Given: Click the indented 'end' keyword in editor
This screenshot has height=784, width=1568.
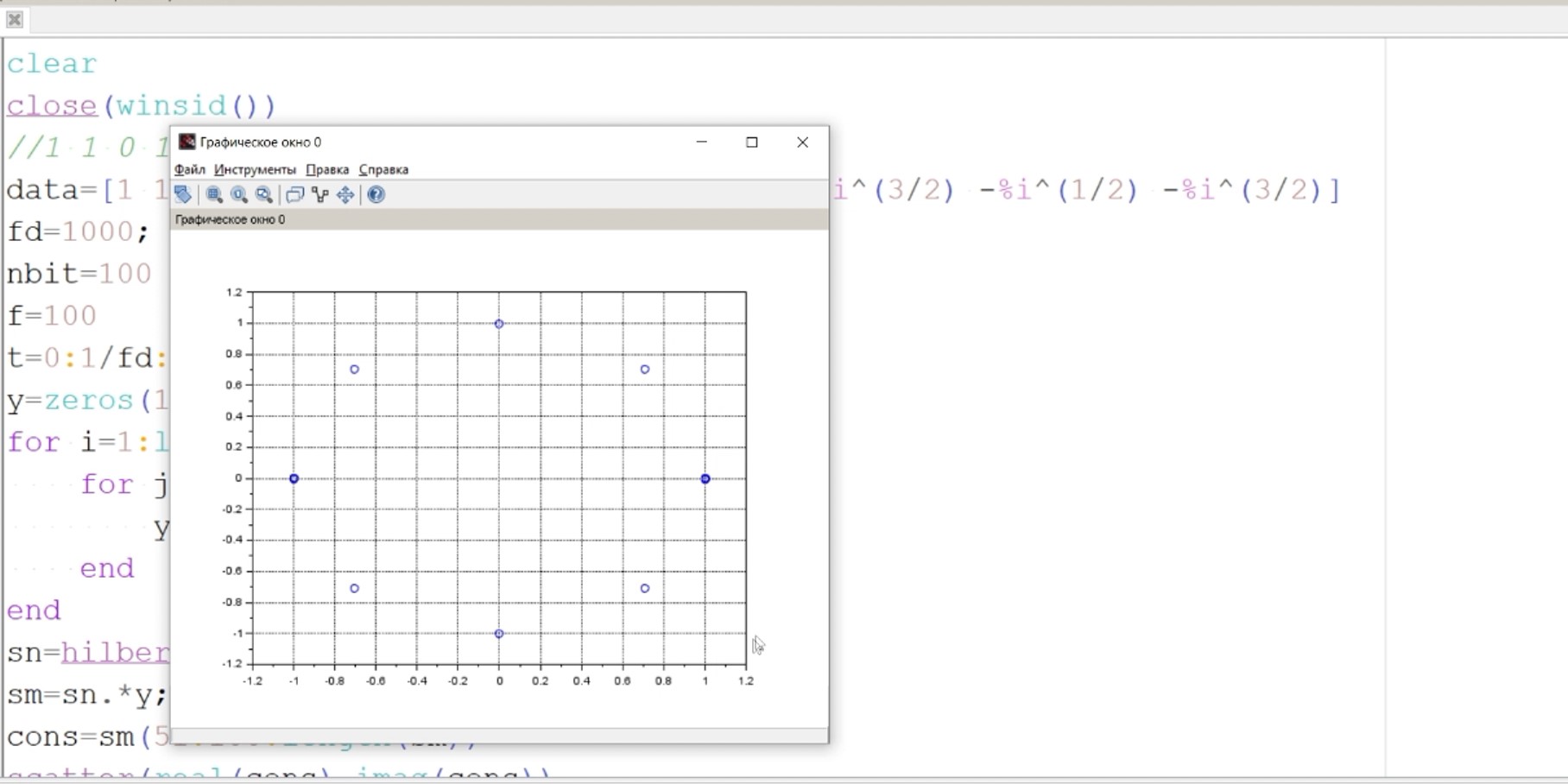Looking at the screenshot, I should 107,569.
